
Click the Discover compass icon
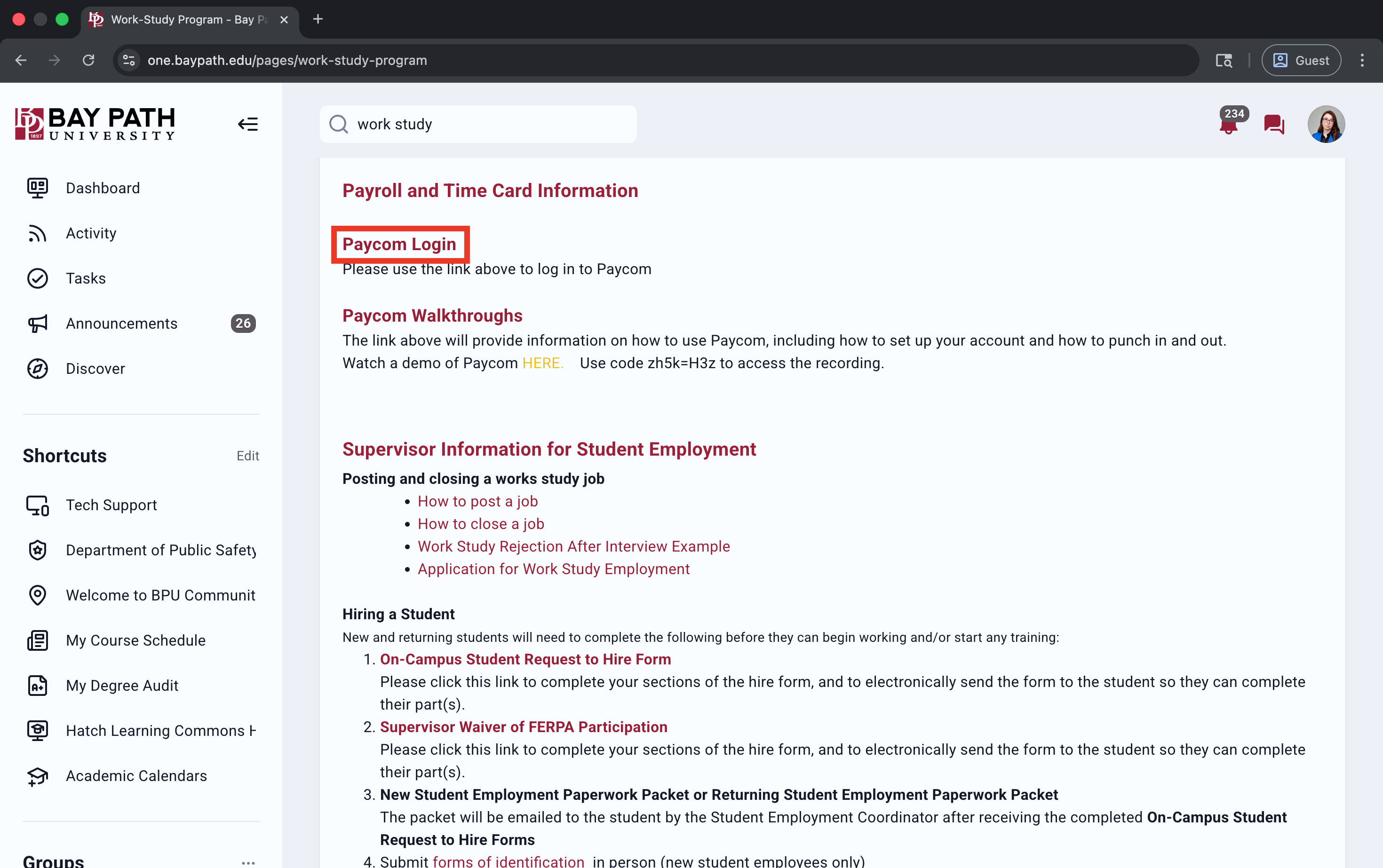coord(37,369)
